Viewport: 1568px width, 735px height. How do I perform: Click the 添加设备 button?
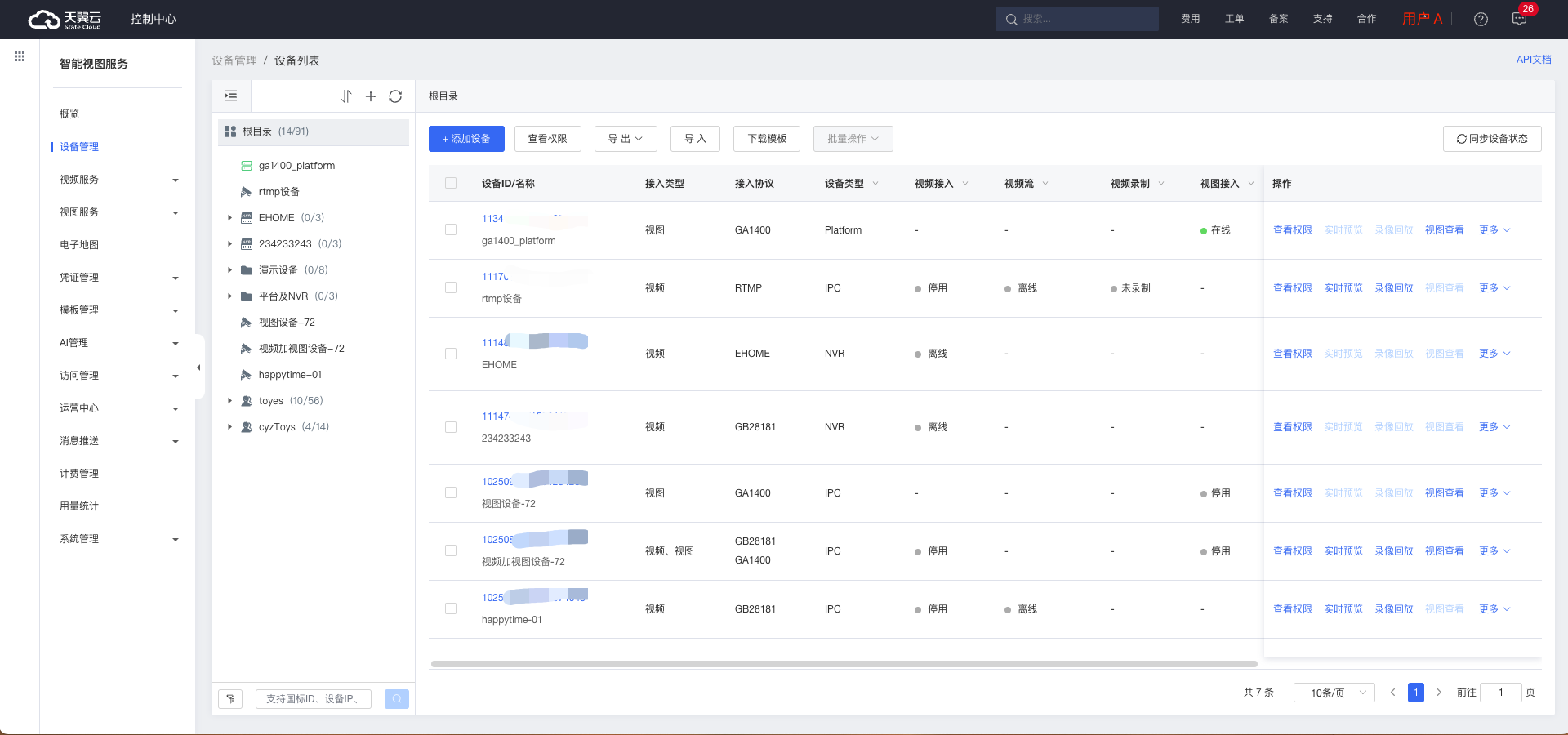[x=466, y=139]
